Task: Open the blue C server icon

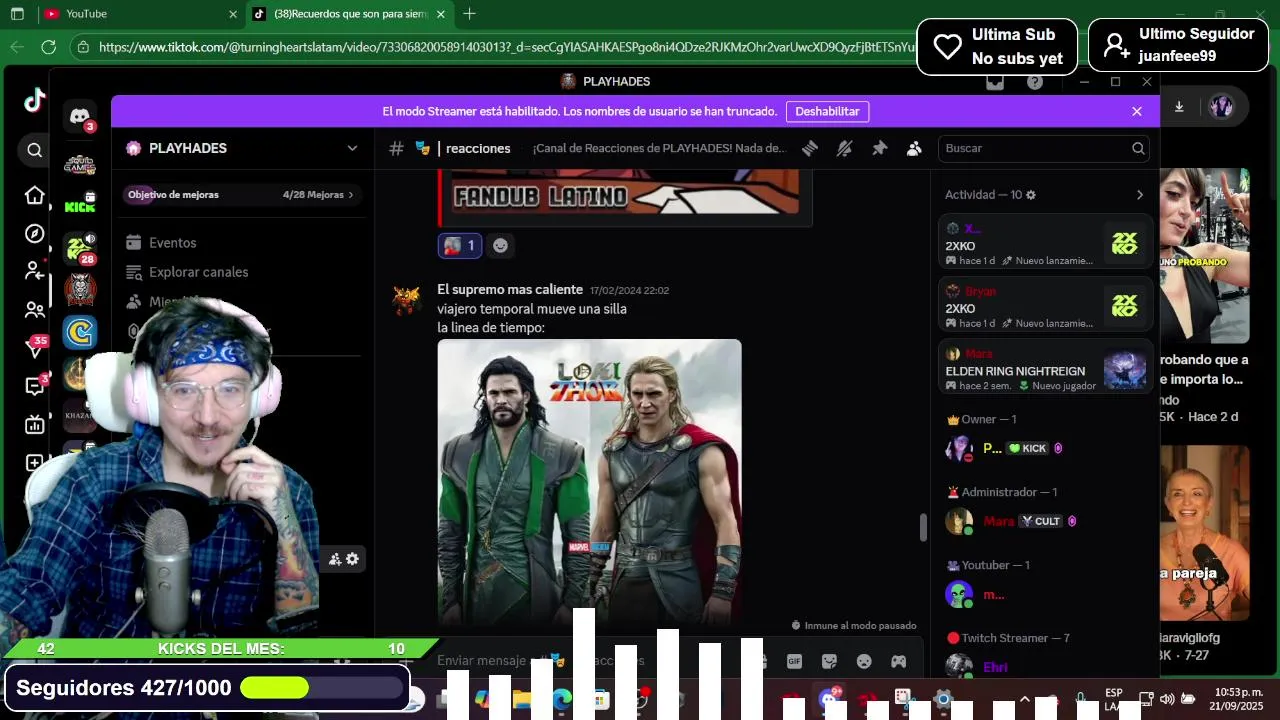Action: (80, 332)
